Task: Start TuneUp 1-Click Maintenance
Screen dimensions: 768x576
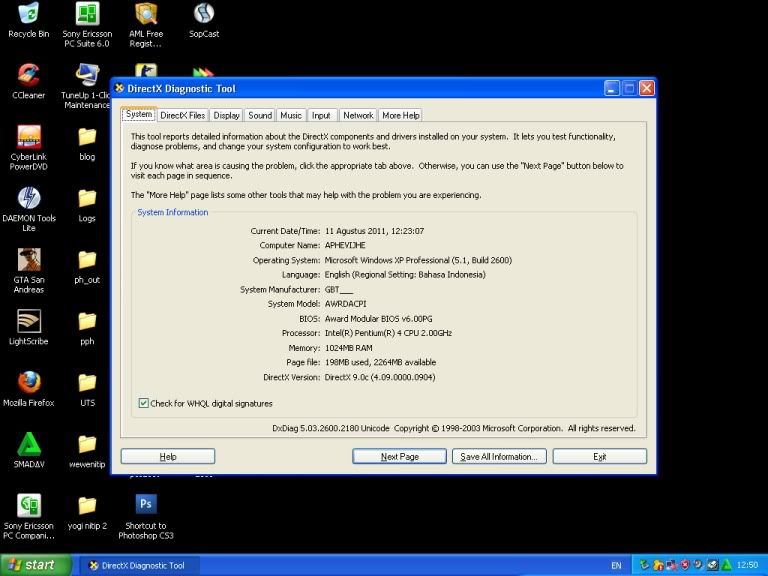Action: point(87,86)
